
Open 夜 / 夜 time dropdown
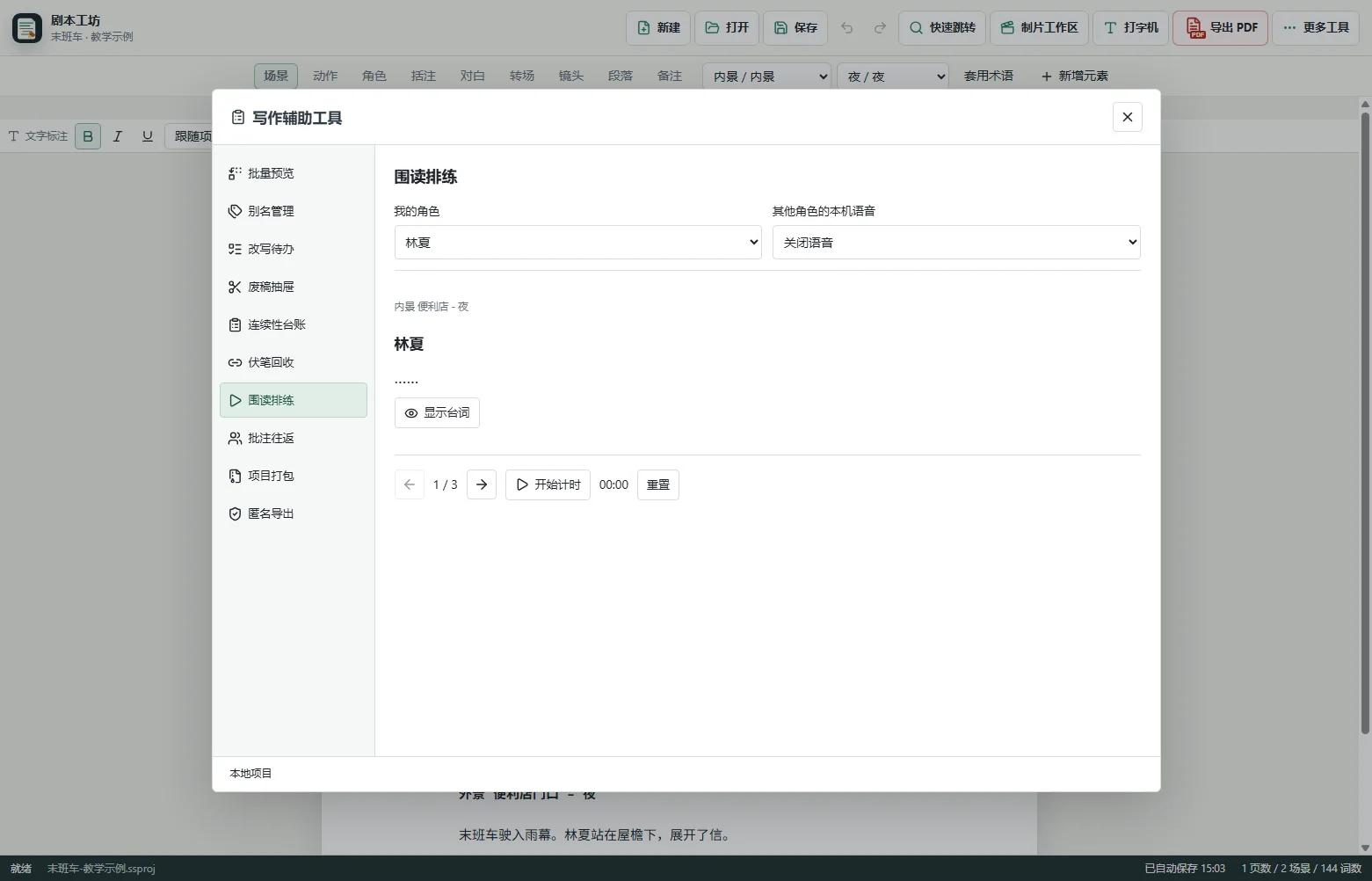(x=893, y=76)
